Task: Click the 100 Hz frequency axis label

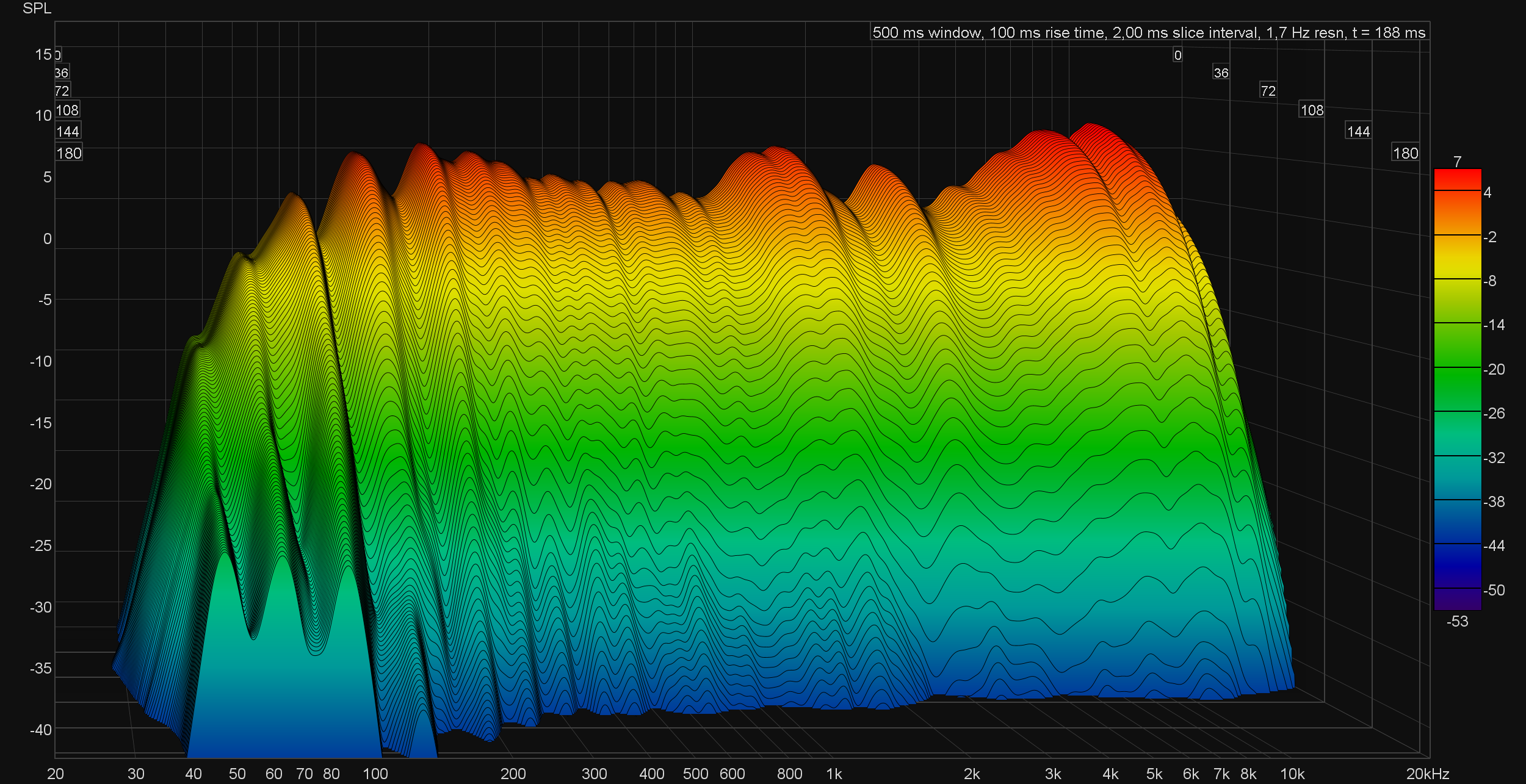Action: click(x=375, y=774)
